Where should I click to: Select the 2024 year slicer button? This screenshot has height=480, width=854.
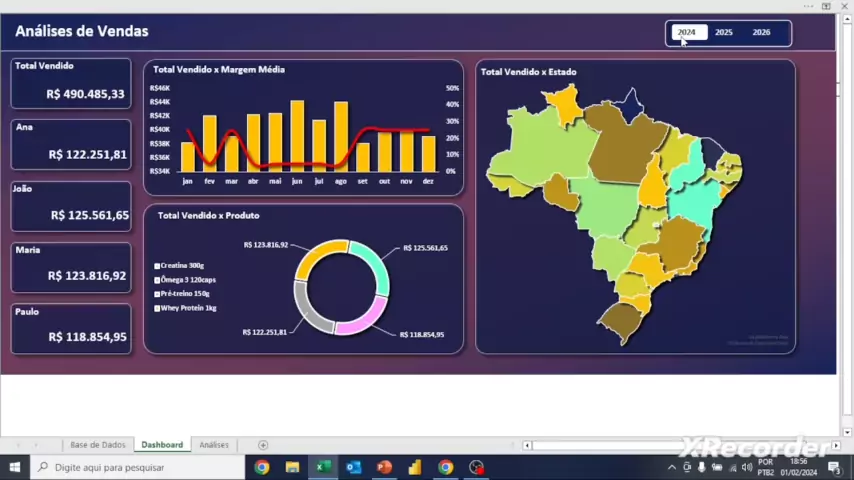tap(687, 32)
